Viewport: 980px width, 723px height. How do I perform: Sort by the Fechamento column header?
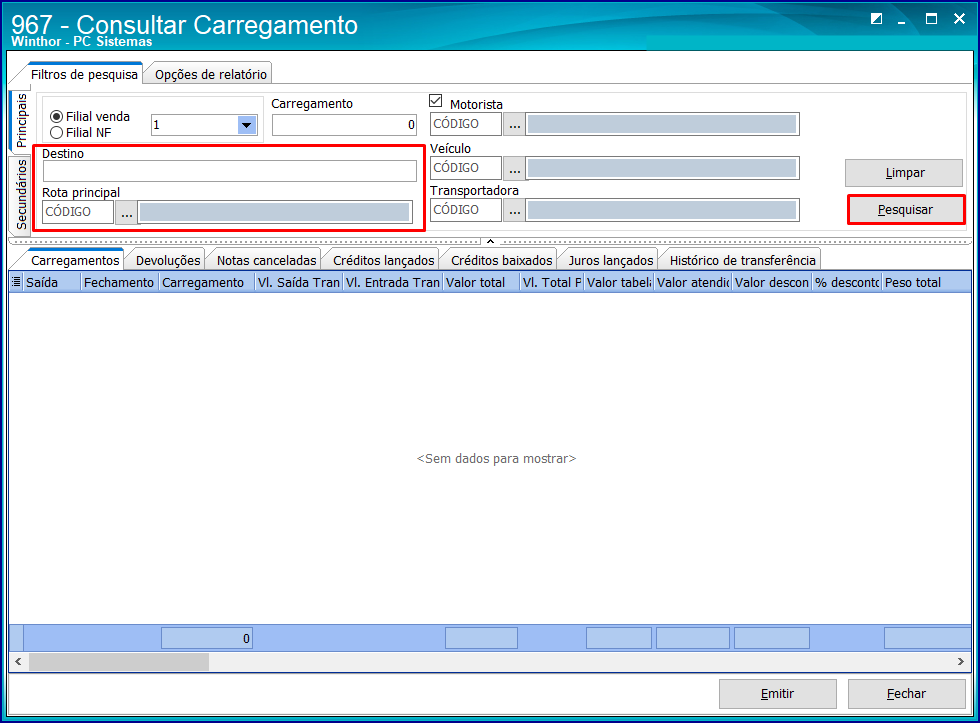pos(119,282)
